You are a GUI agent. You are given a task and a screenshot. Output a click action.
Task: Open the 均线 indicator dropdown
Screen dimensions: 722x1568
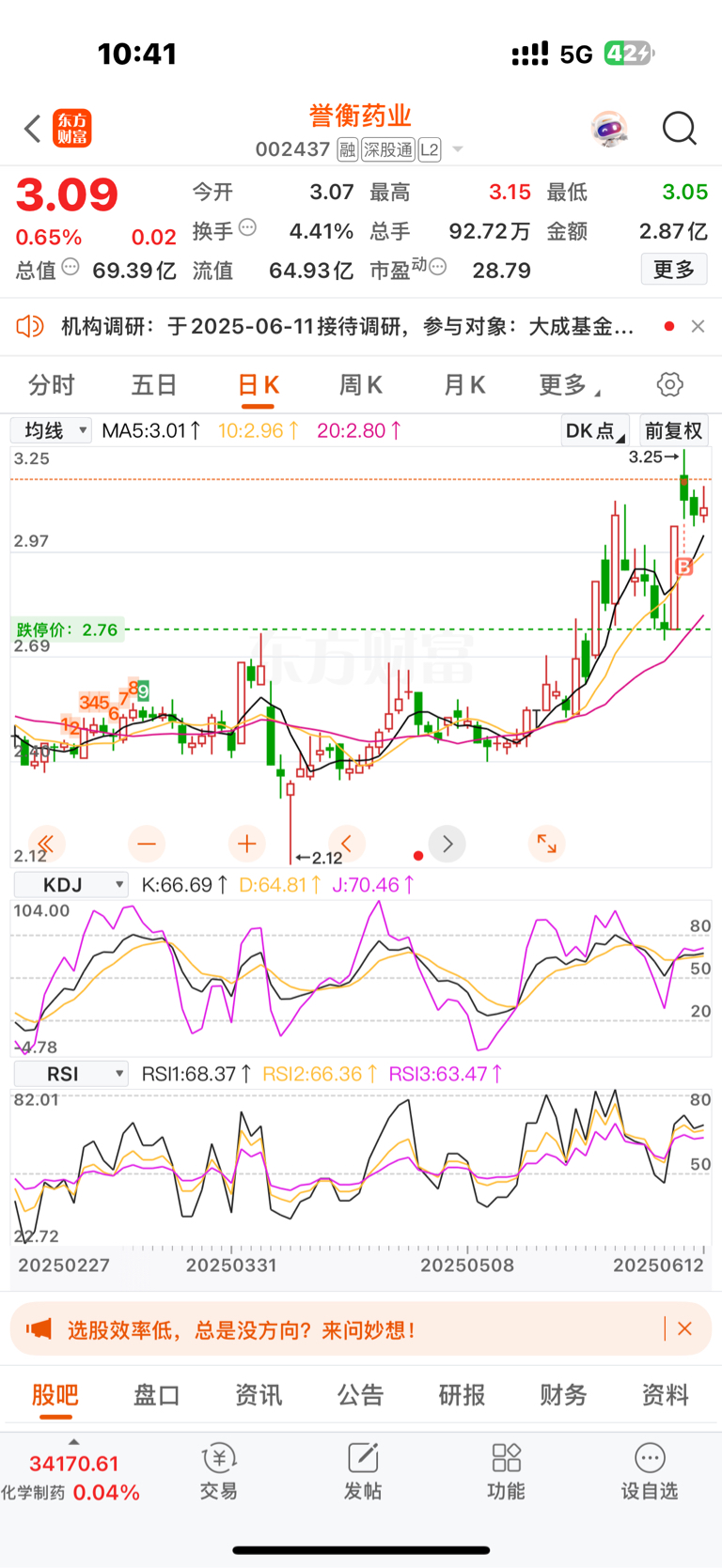click(51, 430)
